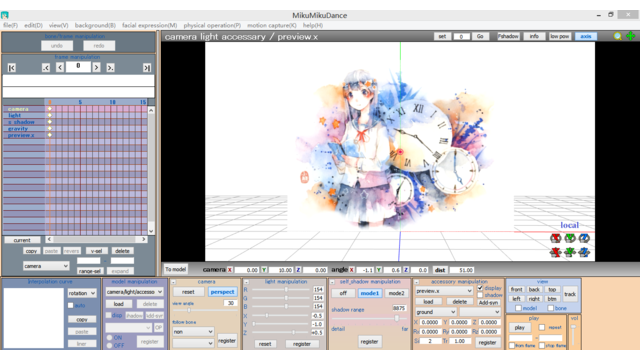This screenshot has height=360, width=640.
Task: Switch self shadow to mode2
Action: pyautogui.click(x=396, y=293)
